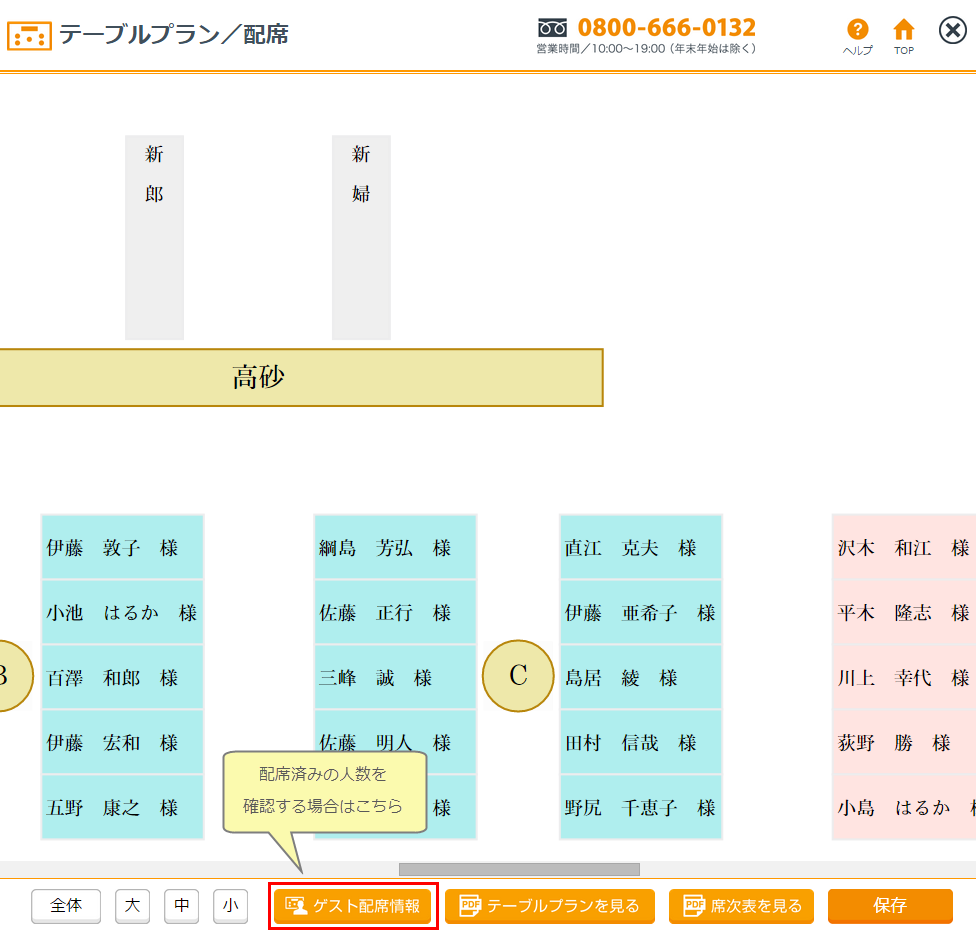View table plan PDF (テーブルプランを見る)
Screen dimensions: 976x939
point(549,906)
